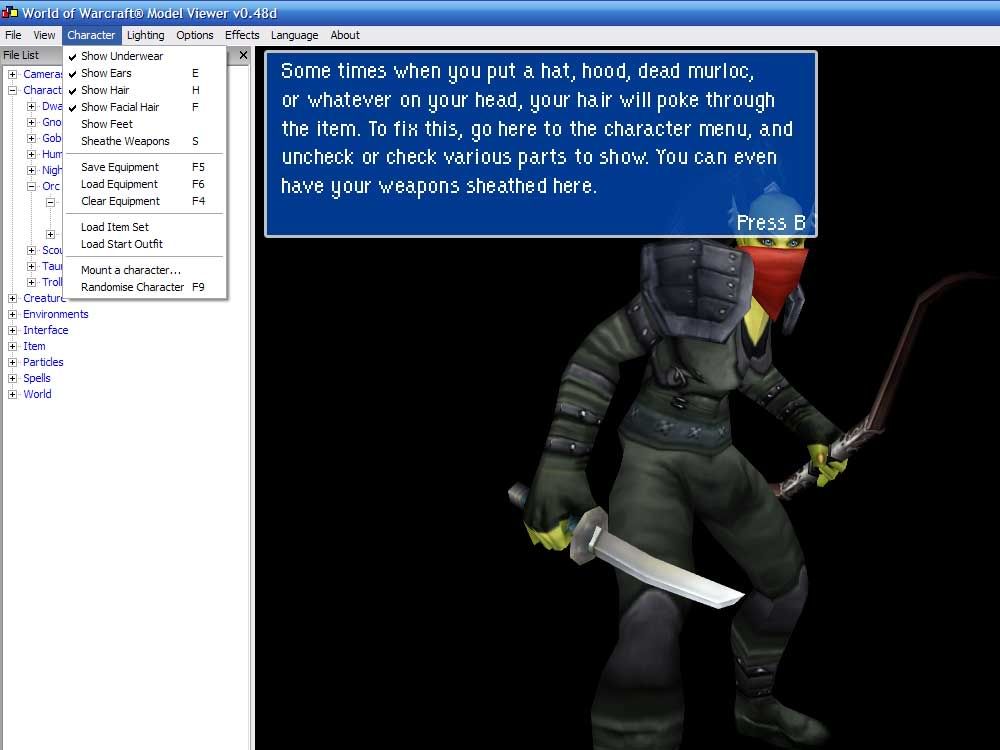Select the Interface folder label

pyautogui.click(x=45, y=330)
